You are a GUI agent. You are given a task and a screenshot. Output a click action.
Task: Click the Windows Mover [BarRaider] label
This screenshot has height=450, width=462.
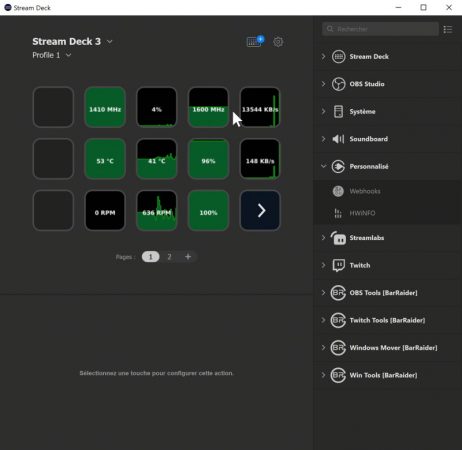393,348
